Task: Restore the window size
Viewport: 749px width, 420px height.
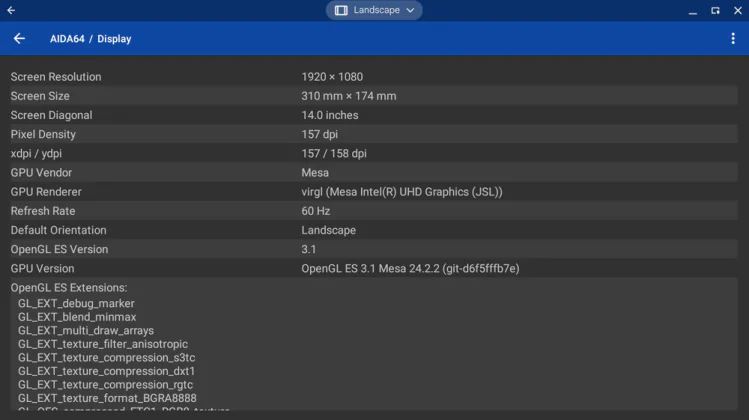Action: coord(715,11)
